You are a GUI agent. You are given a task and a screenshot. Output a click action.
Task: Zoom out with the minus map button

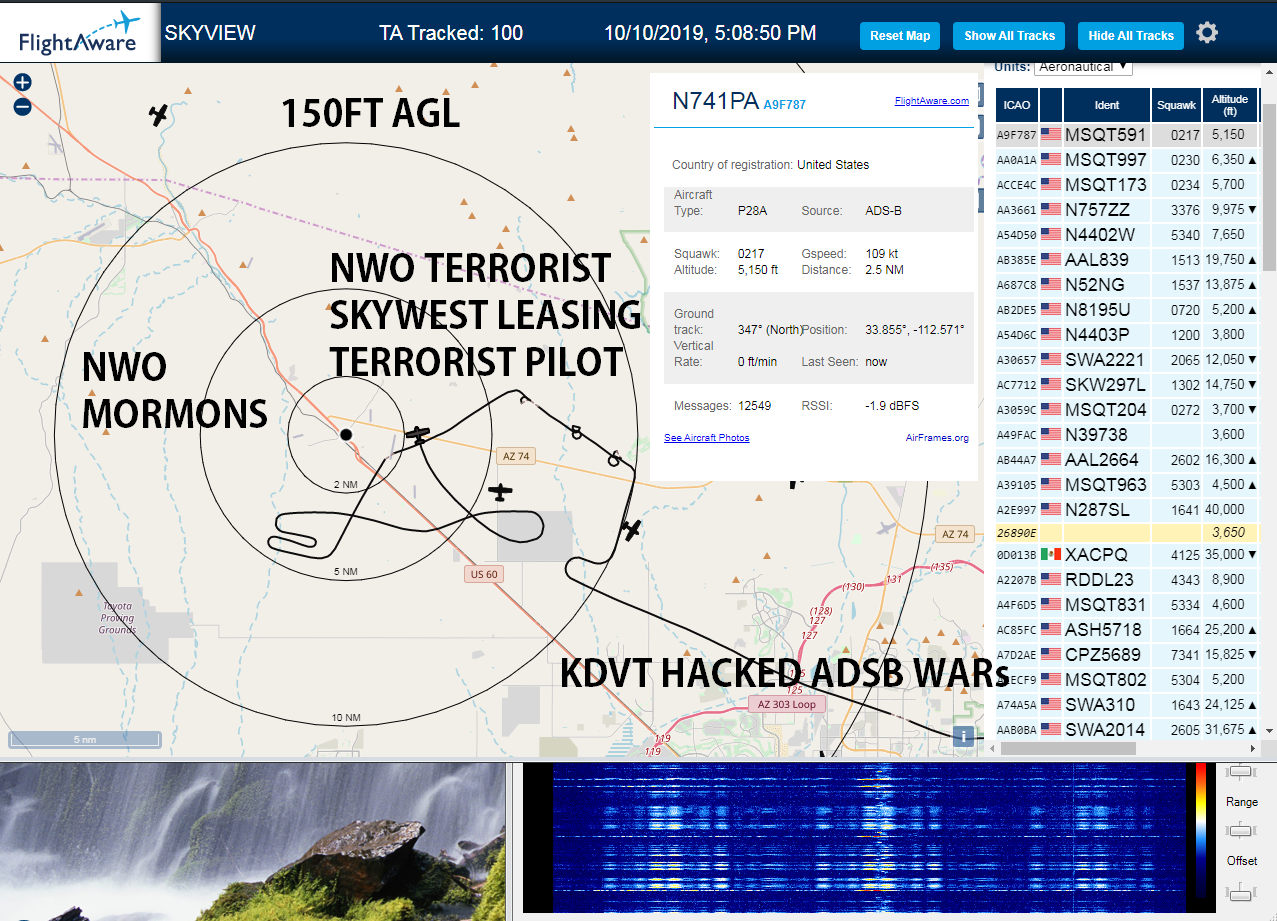click(x=23, y=106)
